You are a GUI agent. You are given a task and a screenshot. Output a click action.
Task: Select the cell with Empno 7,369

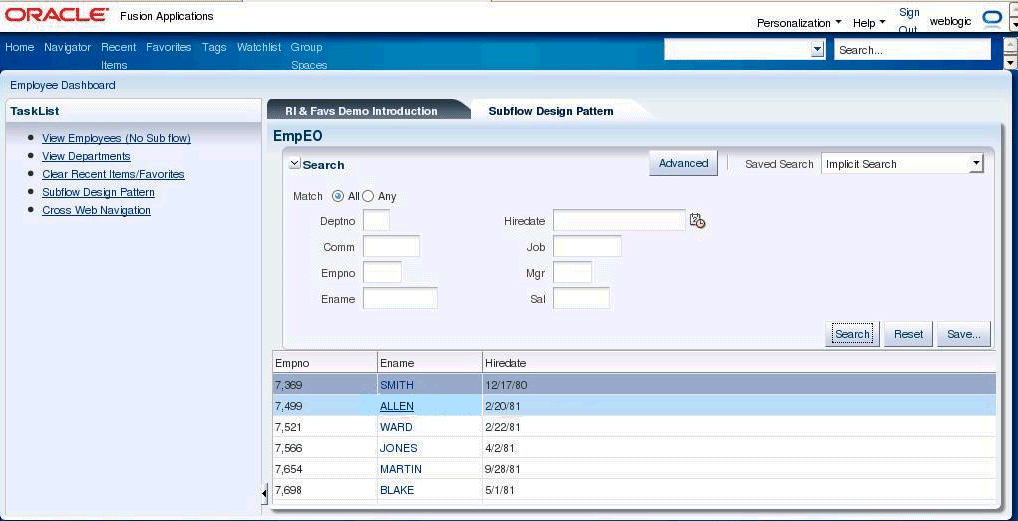point(325,385)
